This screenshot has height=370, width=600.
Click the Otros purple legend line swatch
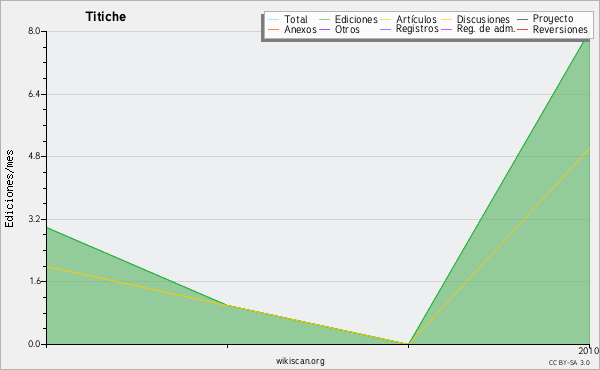click(x=324, y=29)
